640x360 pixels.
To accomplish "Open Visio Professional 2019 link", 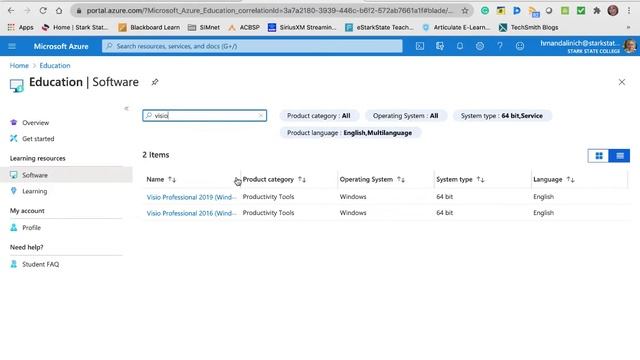I will [x=191, y=197].
